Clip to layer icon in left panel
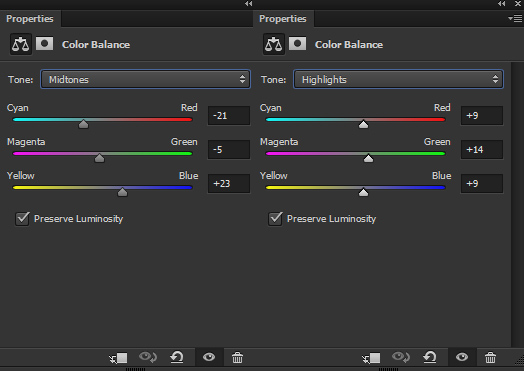 (118, 358)
